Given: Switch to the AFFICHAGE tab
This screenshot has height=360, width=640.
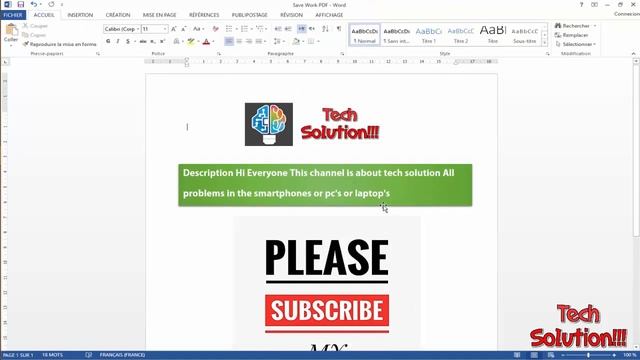Looking at the screenshot, I should [x=329, y=15].
